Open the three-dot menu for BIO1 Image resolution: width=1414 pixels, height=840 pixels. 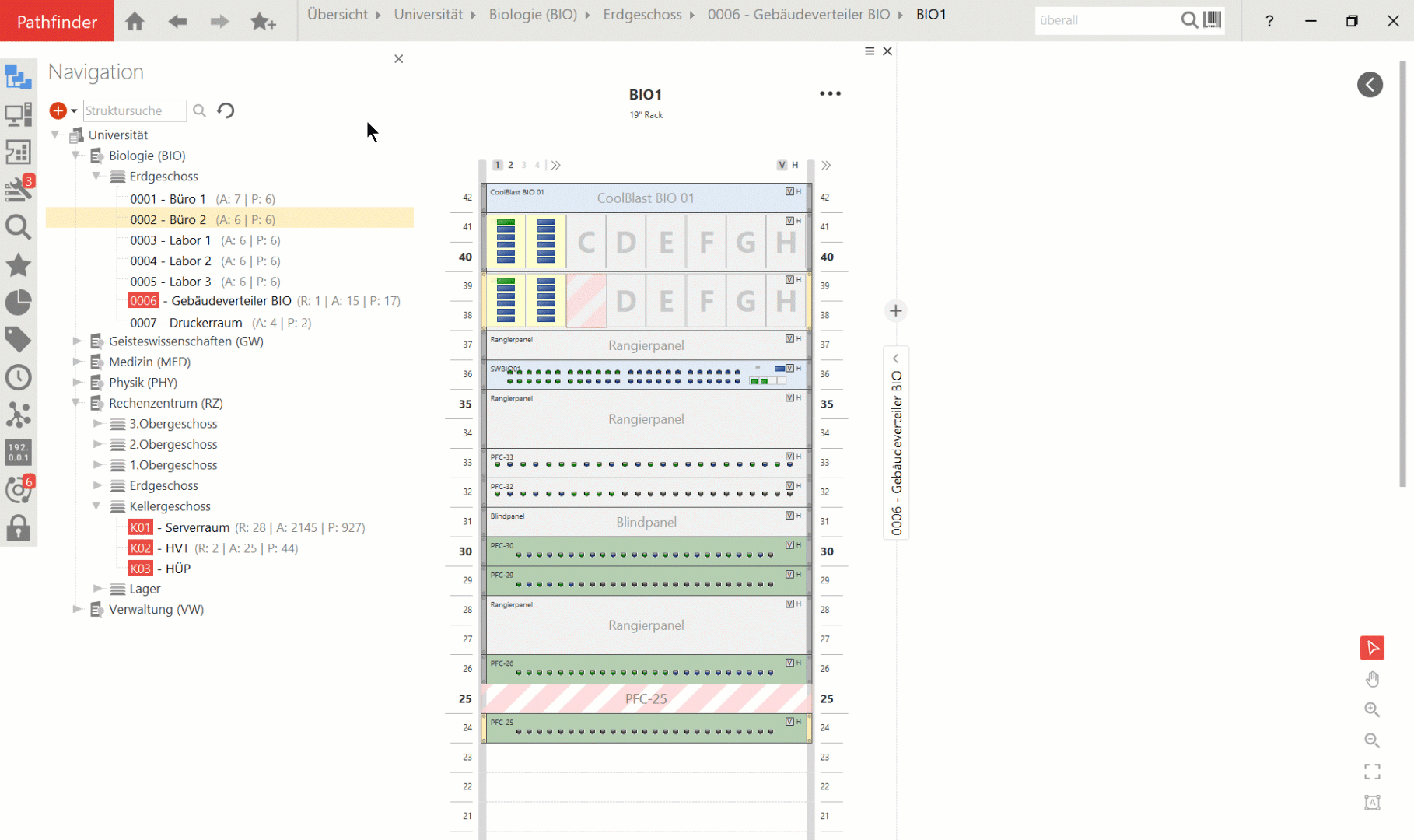click(x=830, y=93)
